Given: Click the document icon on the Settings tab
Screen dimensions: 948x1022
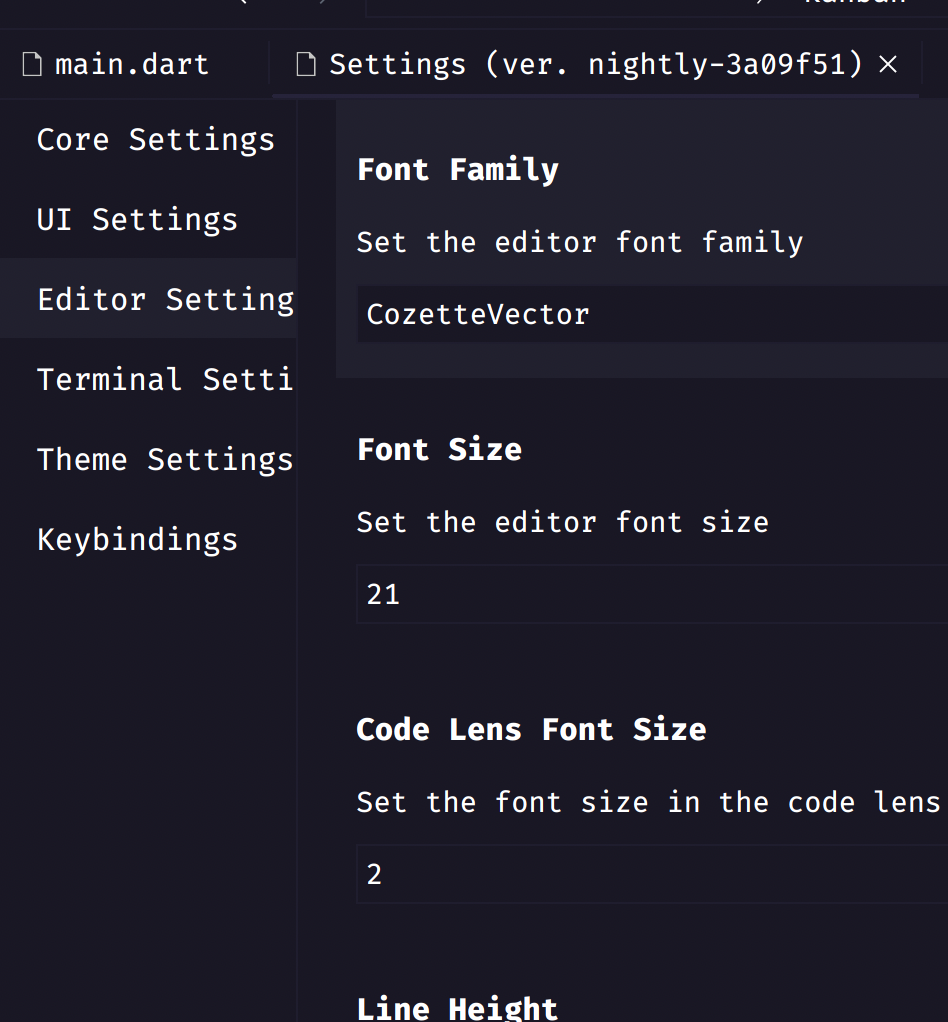Looking at the screenshot, I should click(x=304, y=63).
